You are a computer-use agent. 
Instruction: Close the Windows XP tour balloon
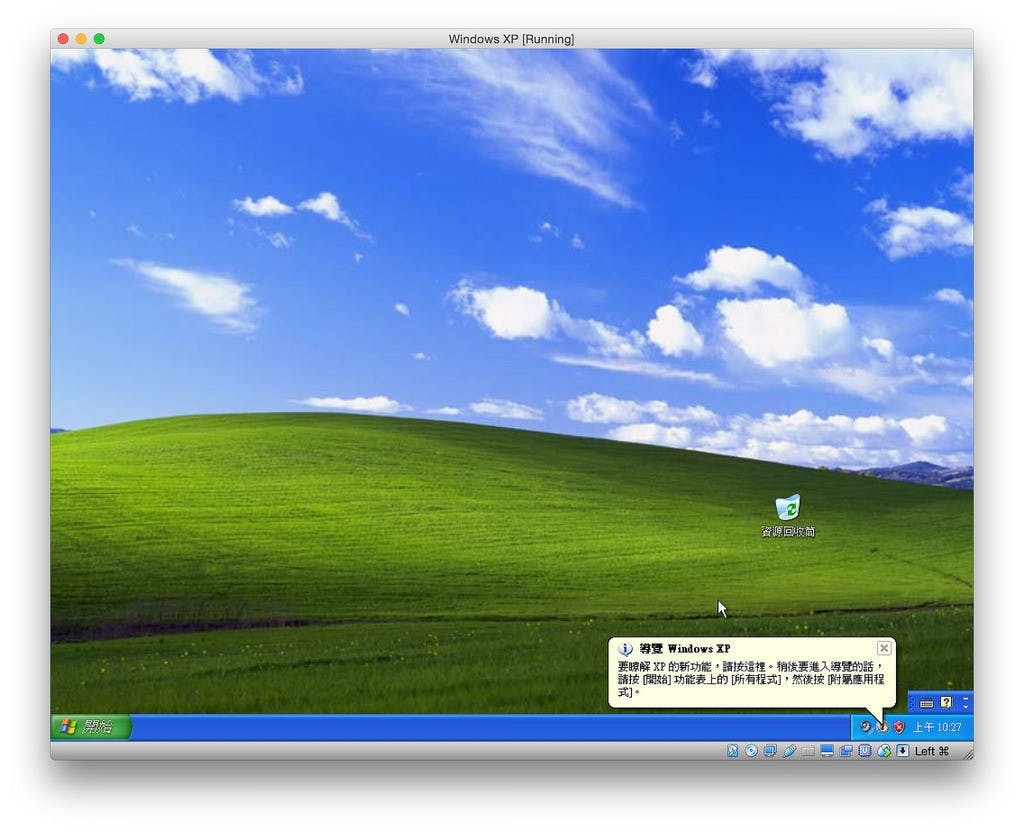tap(884, 648)
